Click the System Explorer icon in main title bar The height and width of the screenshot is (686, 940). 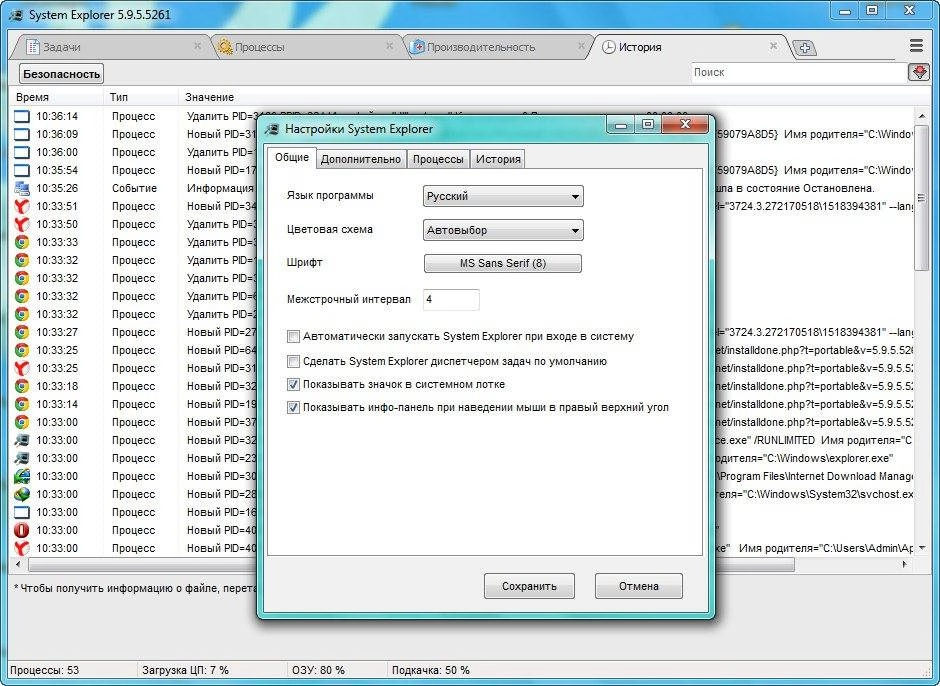coord(17,15)
